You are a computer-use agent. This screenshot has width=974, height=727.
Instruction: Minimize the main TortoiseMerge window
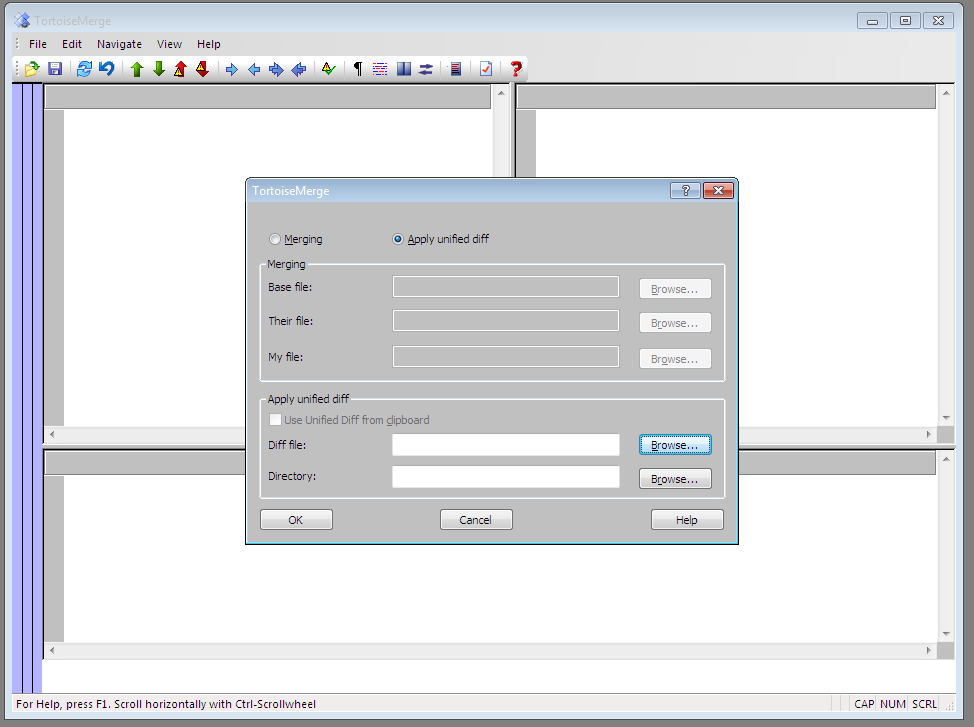[x=873, y=21]
